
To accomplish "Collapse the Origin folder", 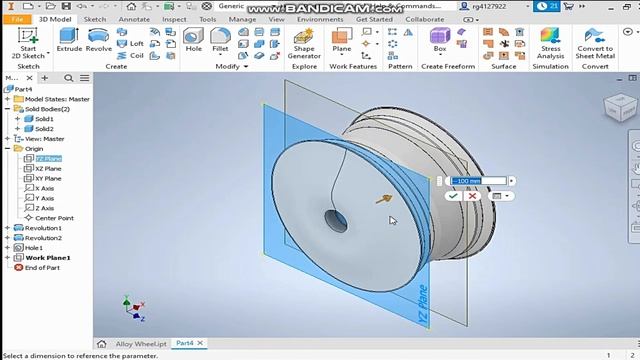I will click(7, 149).
